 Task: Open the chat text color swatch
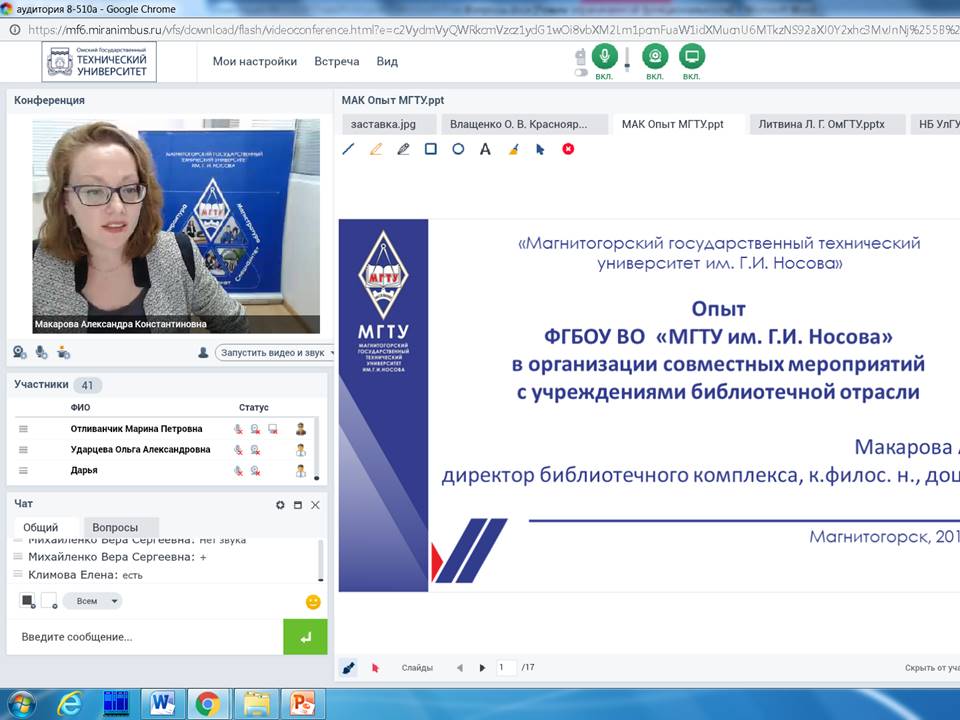[28, 601]
